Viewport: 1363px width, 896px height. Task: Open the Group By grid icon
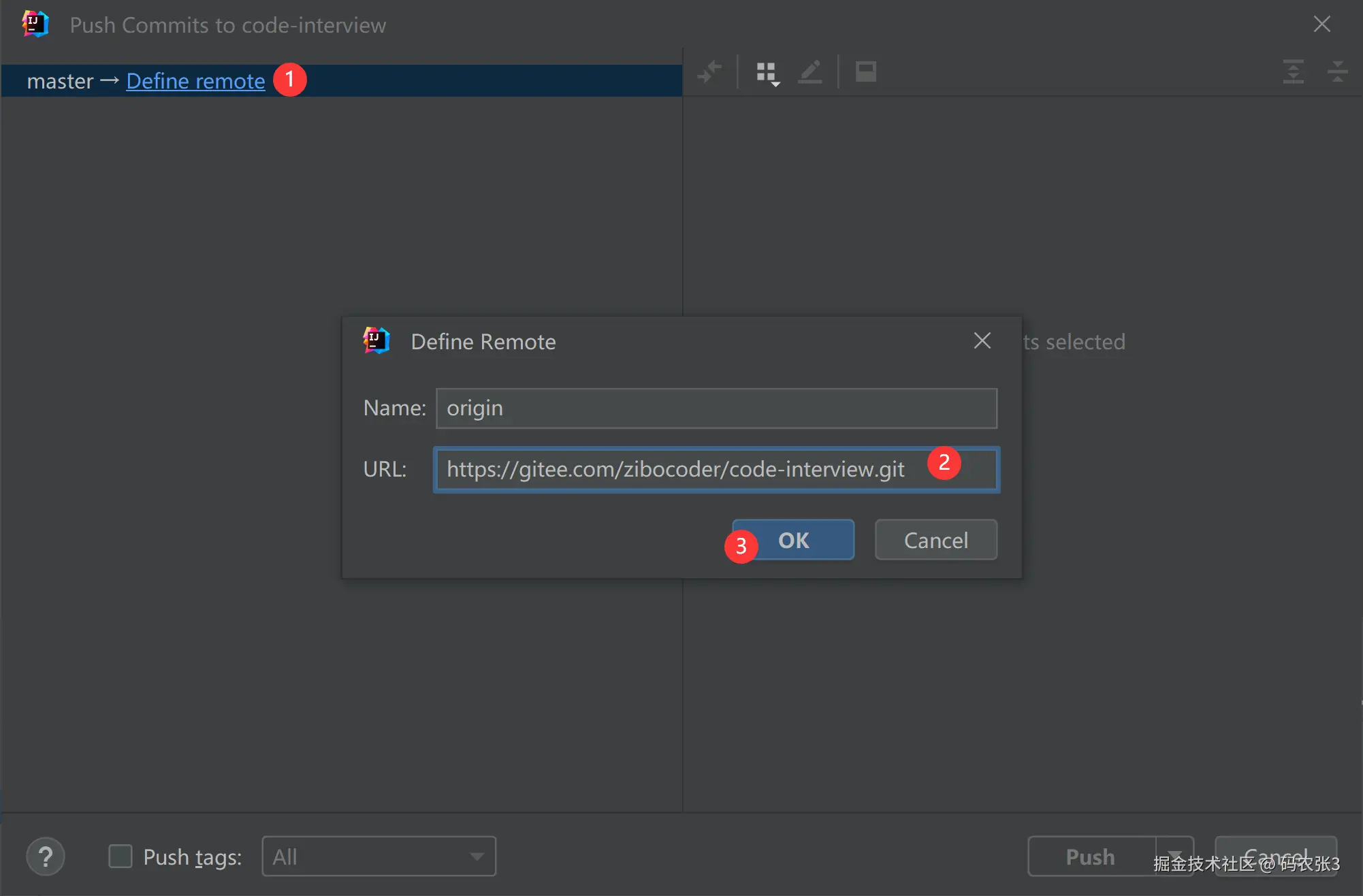pyautogui.click(x=767, y=72)
